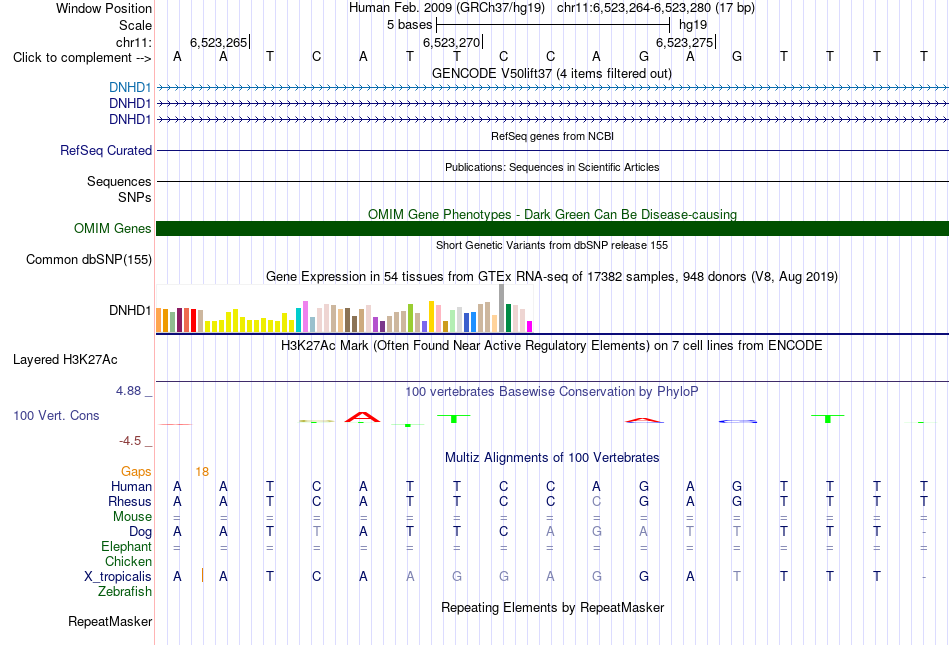Image resolution: width=950 pixels, height=645 pixels.
Task: Click the 'OMIM Gene Phenotypes' green title
Action: pyautogui.click(x=552, y=214)
